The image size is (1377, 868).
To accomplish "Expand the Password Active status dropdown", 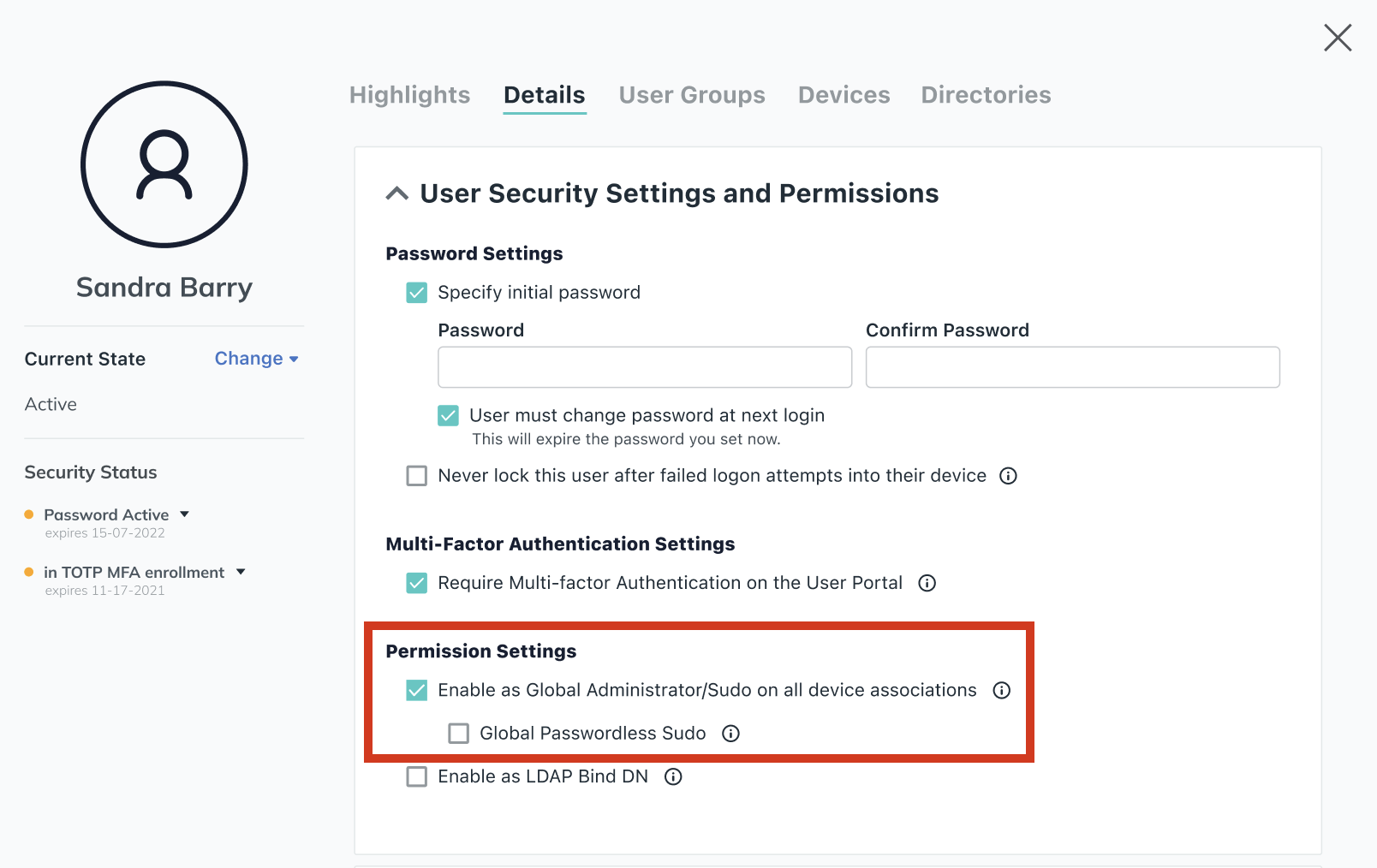I will tap(185, 514).
